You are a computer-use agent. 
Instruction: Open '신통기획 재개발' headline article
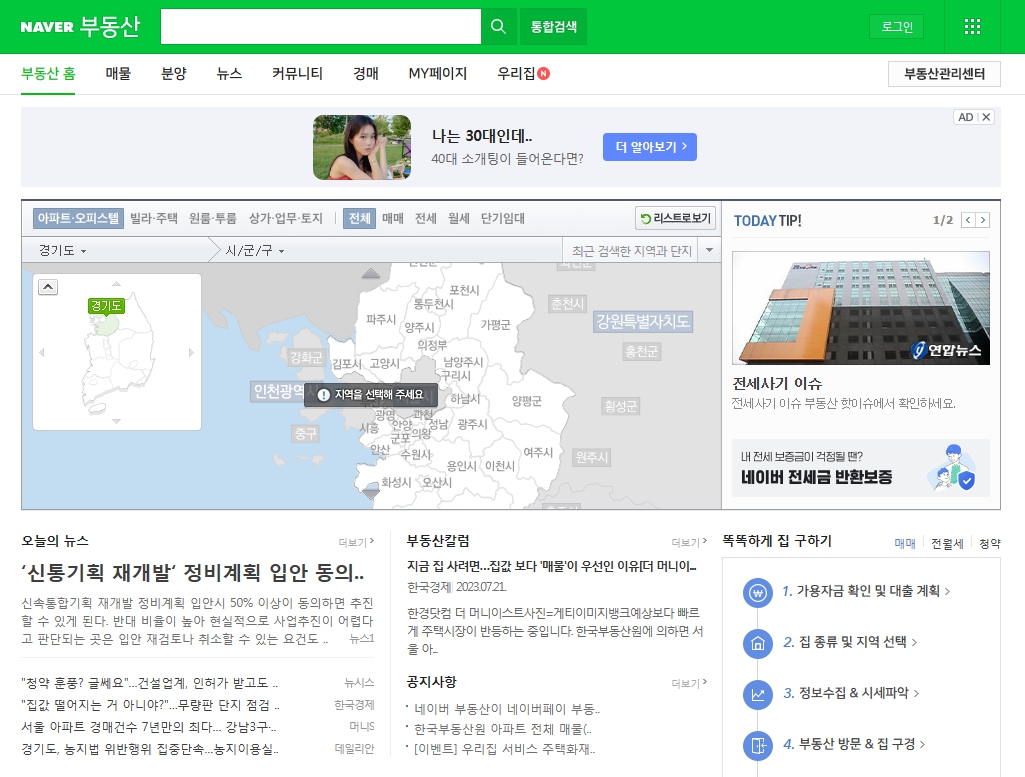[x=193, y=572]
